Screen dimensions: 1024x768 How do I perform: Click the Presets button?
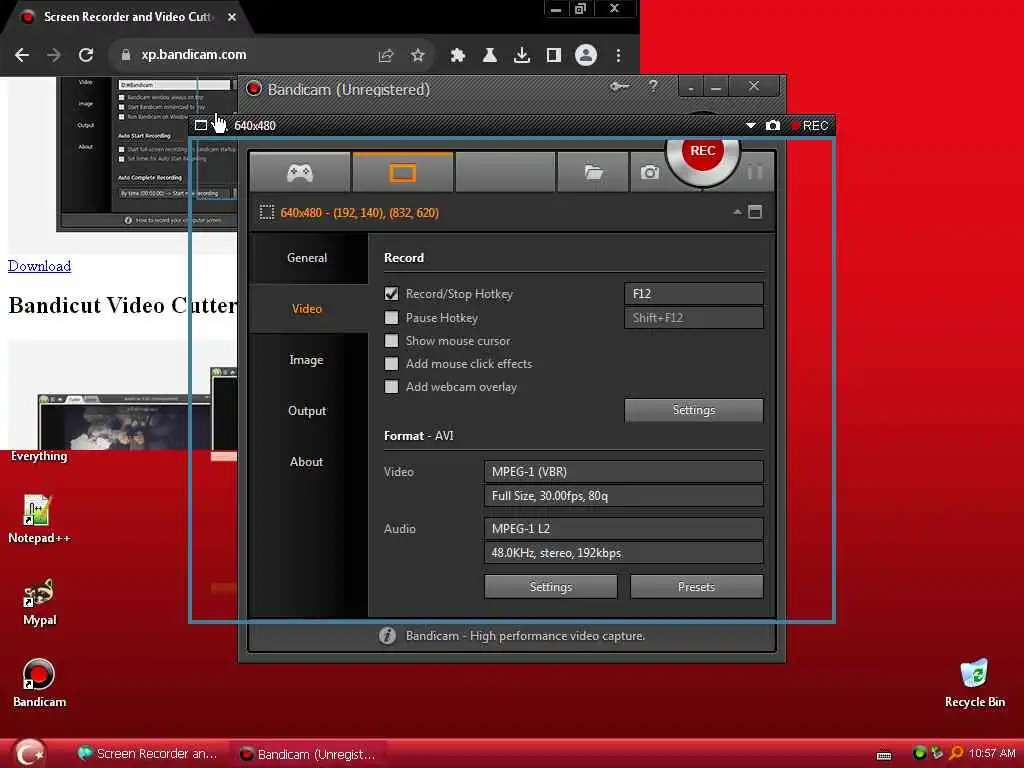point(696,586)
